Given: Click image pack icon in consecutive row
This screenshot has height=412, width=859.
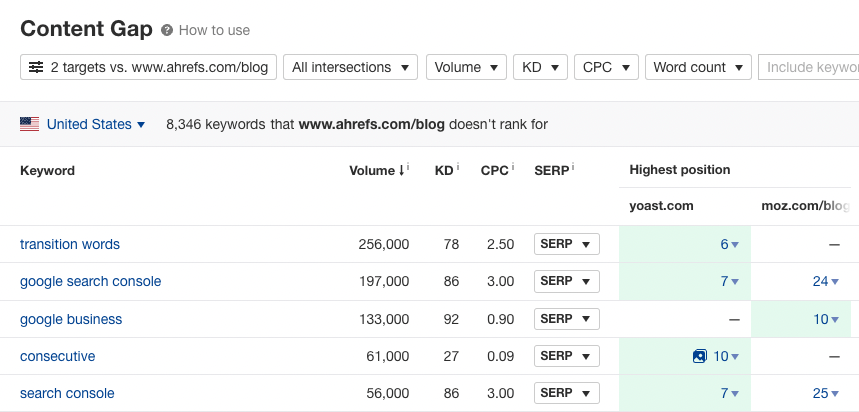Looking at the screenshot, I should (700, 356).
